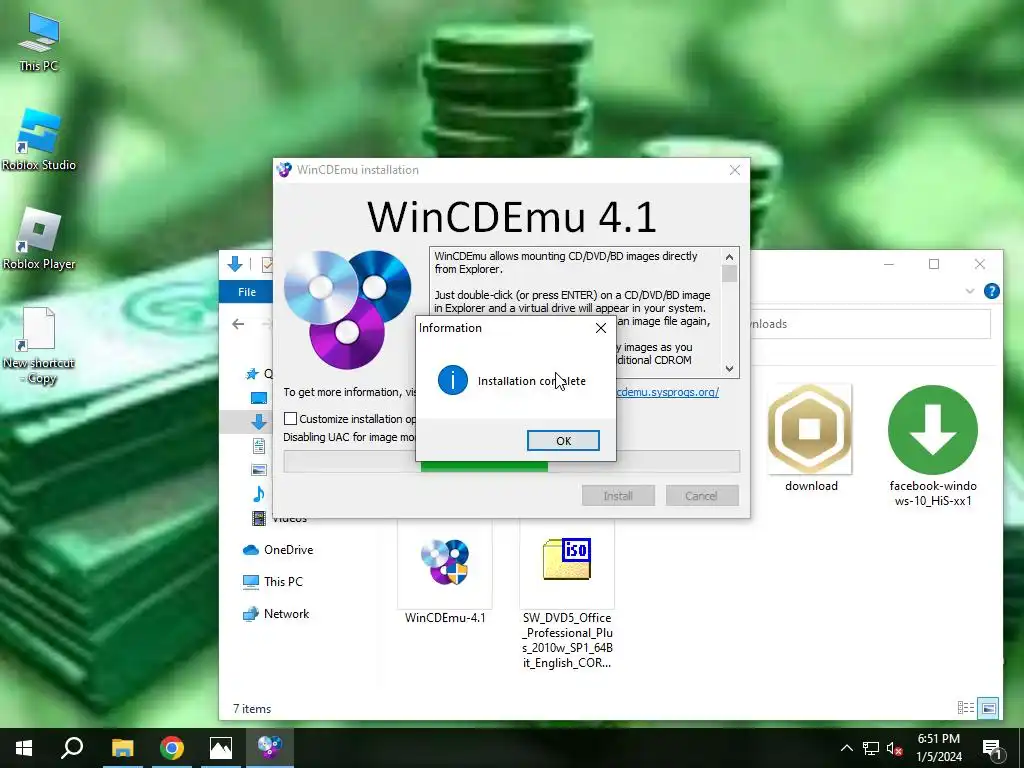Open OneDrive in Explorer sidebar
The height and width of the screenshot is (768, 1024).
click(278, 550)
